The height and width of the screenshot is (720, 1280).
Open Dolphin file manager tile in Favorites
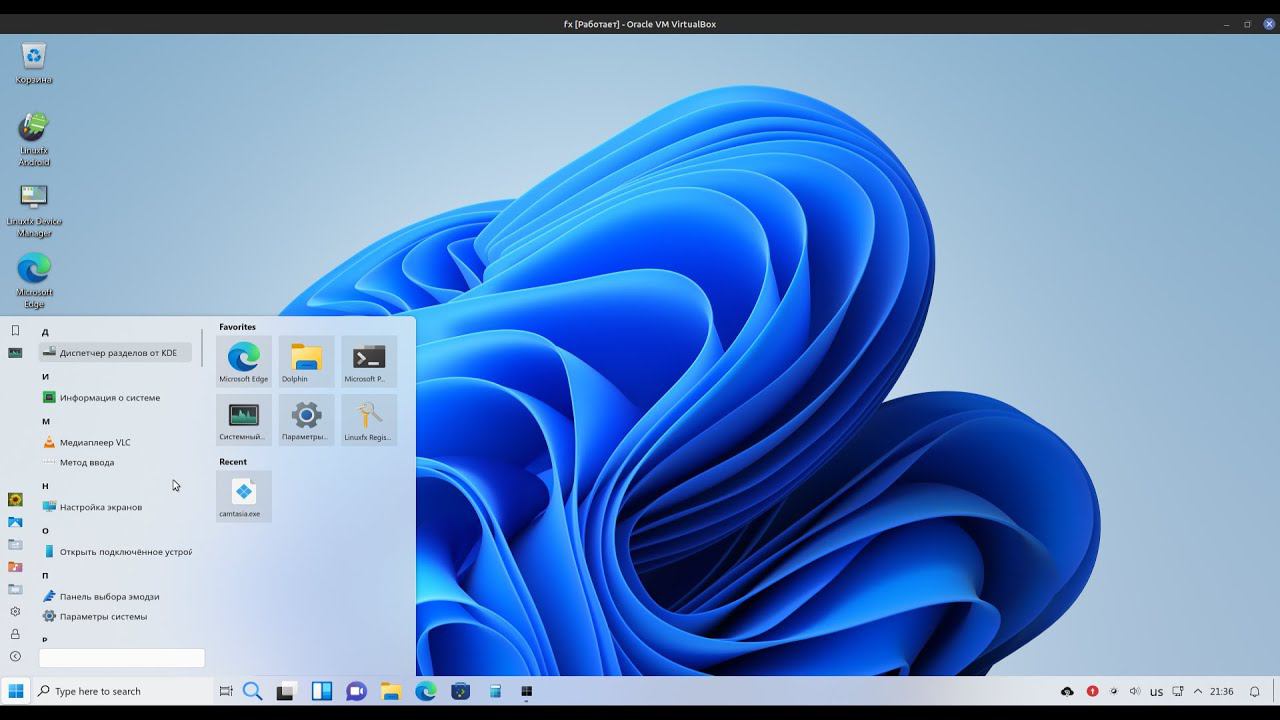coord(306,362)
